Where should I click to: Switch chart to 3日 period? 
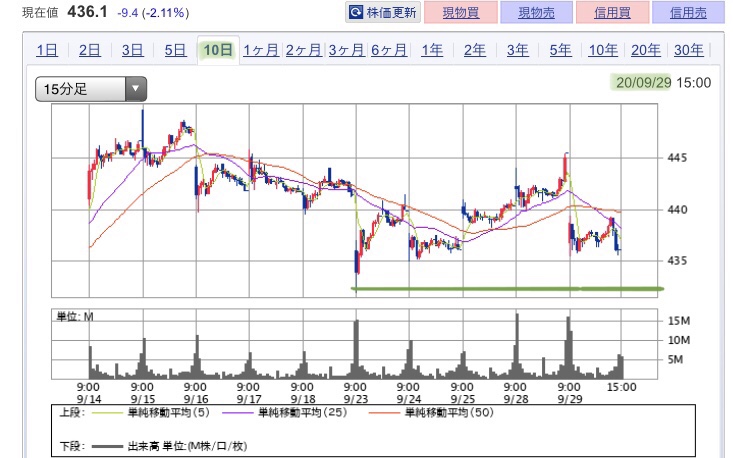[x=132, y=50]
